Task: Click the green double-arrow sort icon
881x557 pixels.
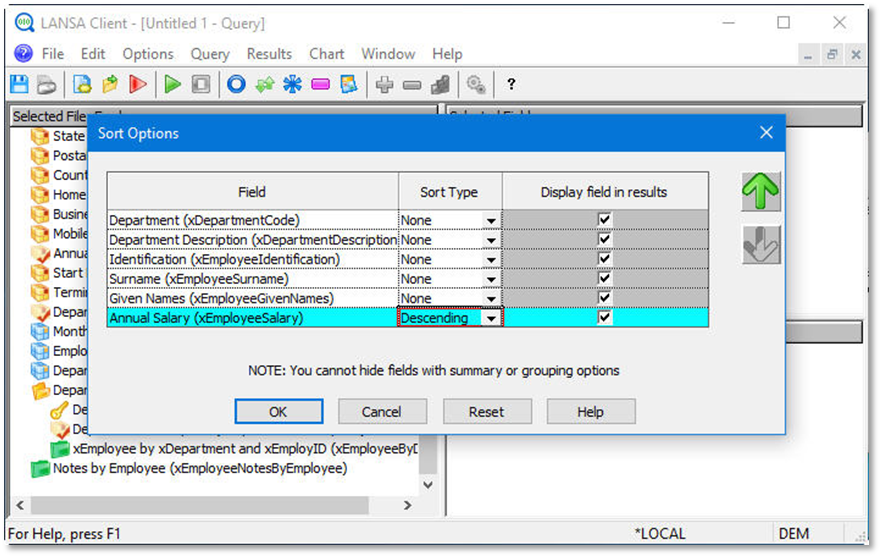Action: pyautogui.click(x=265, y=85)
